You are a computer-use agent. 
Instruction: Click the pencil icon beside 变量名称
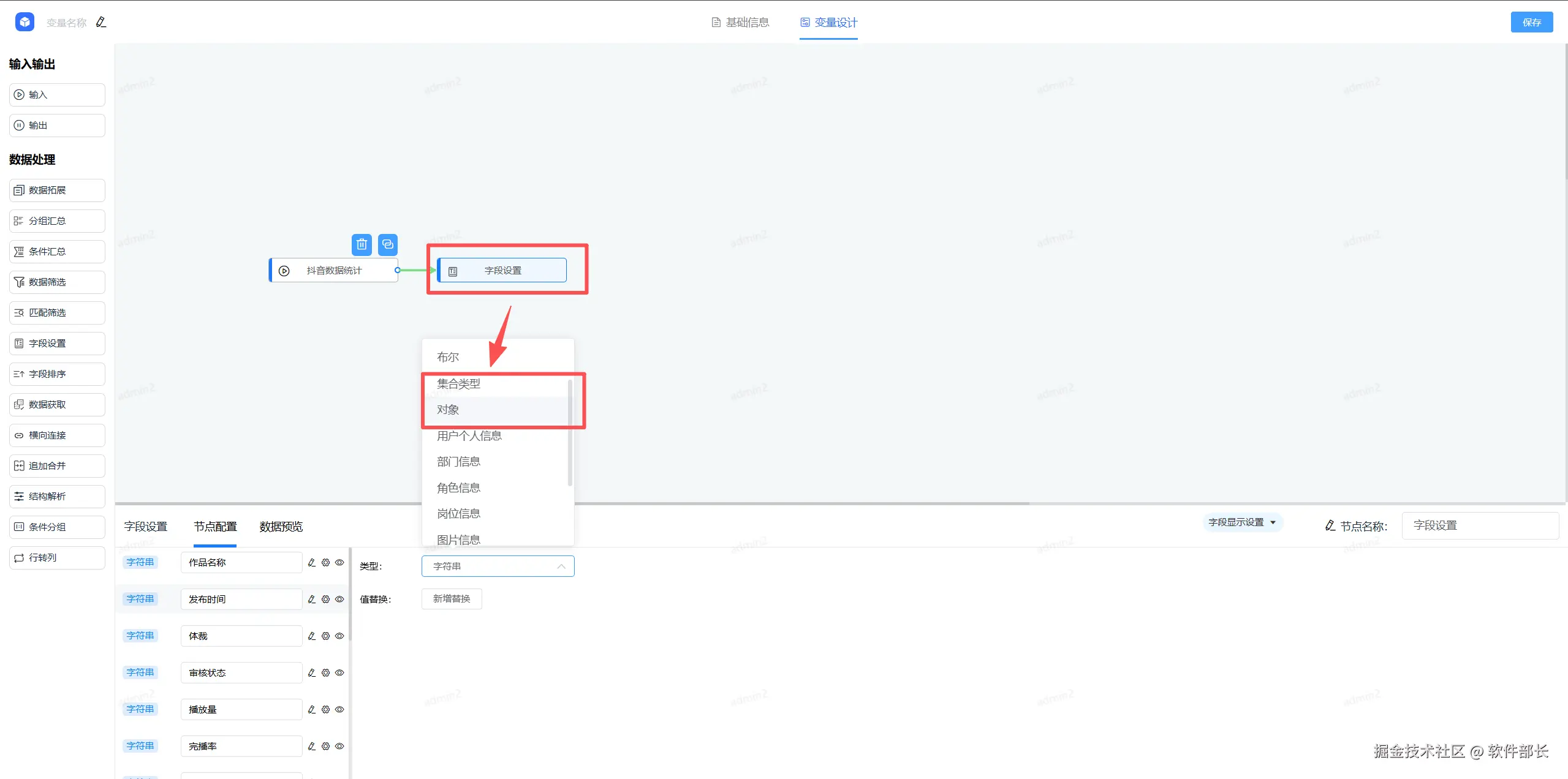click(101, 23)
